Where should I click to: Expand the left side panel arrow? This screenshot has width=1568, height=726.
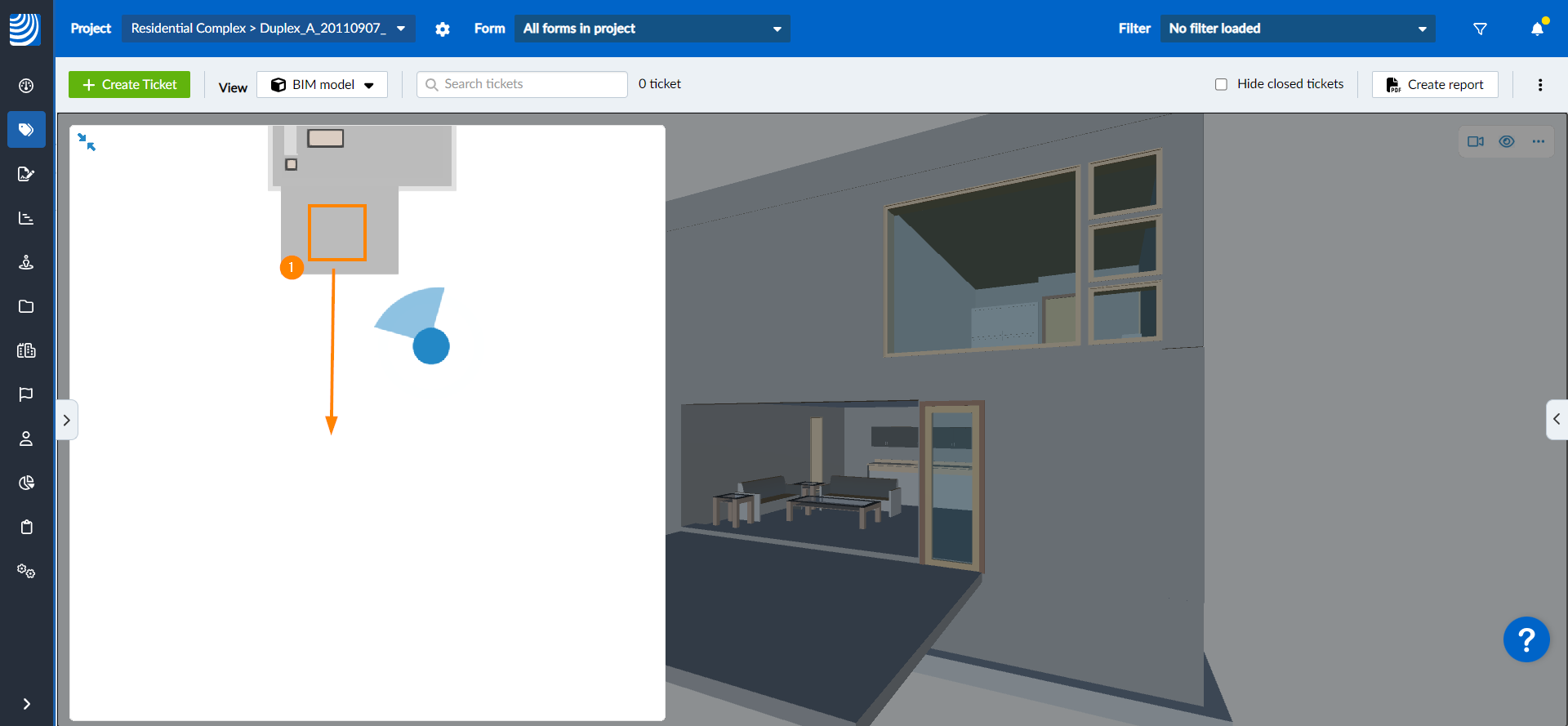[67, 420]
